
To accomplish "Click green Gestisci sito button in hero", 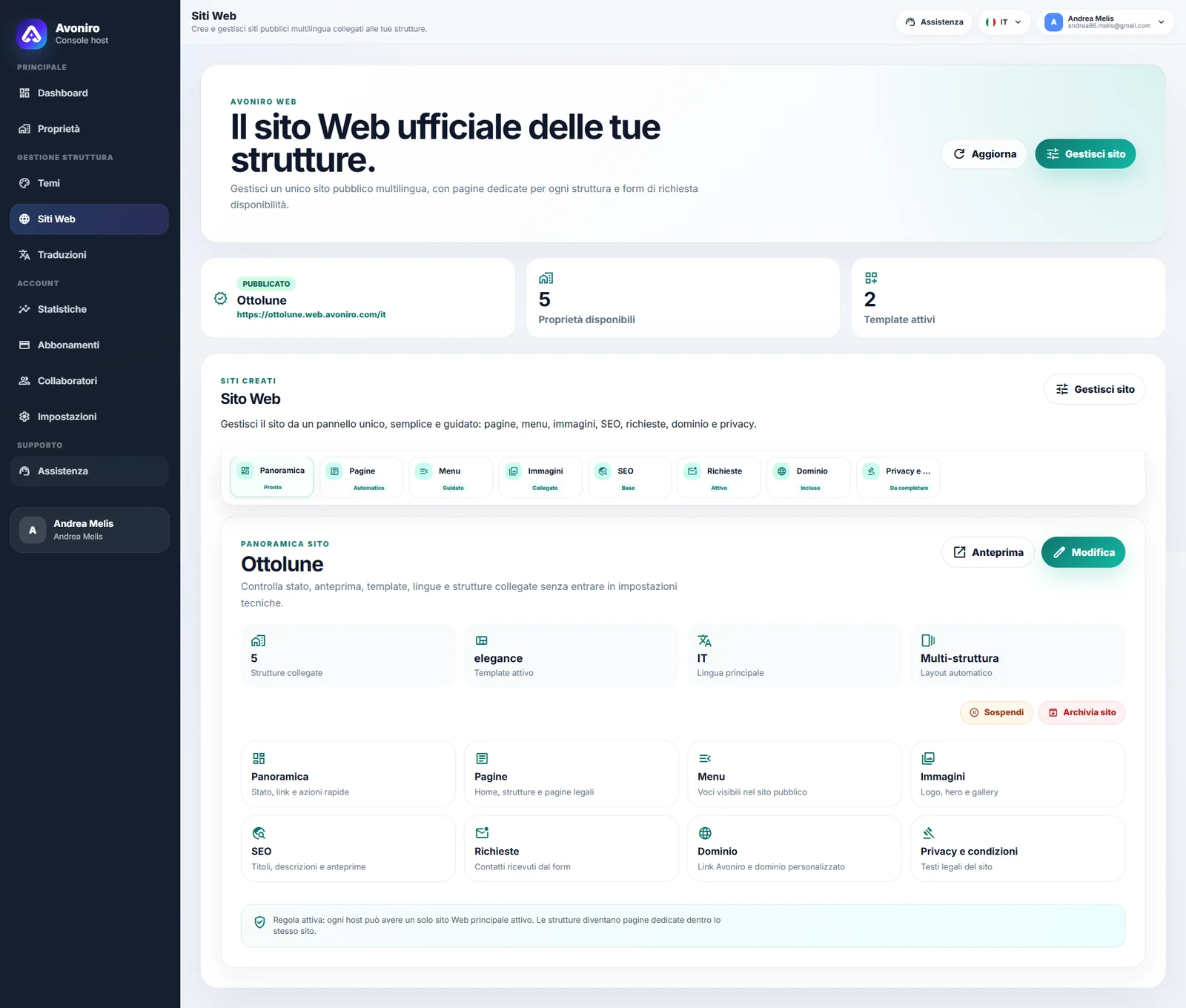I will click(1085, 154).
